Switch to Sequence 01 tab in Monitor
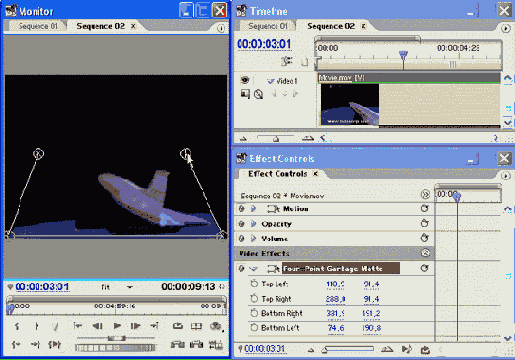Screen dimensions: 515x360 (38, 26)
